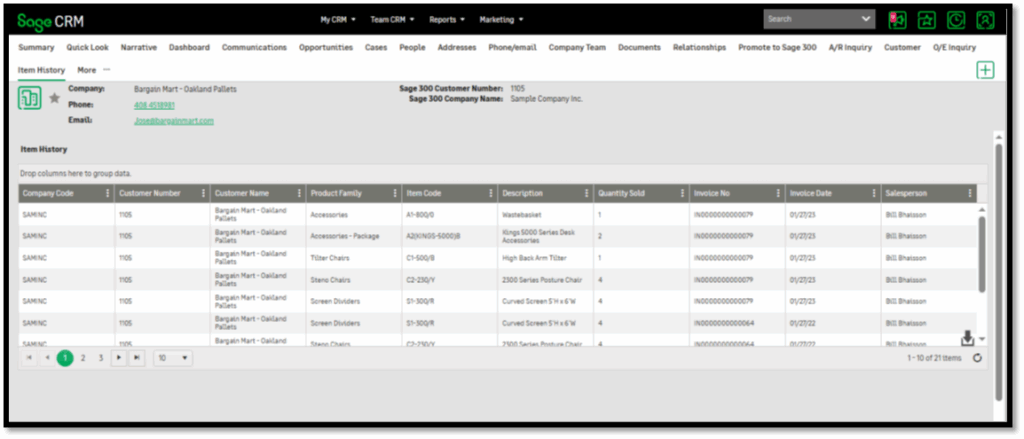This screenshot has width=1024, height=439.
Task: Expand the My CRM menu
Action: [338, 20]
